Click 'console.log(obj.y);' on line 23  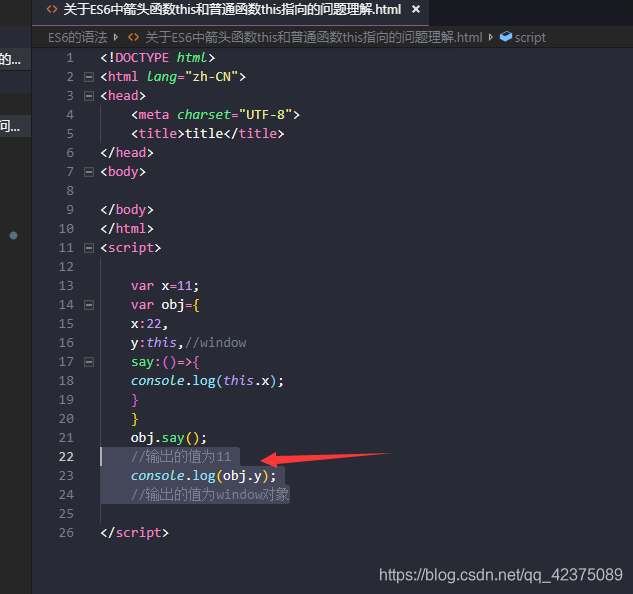[x=203, y=476]
